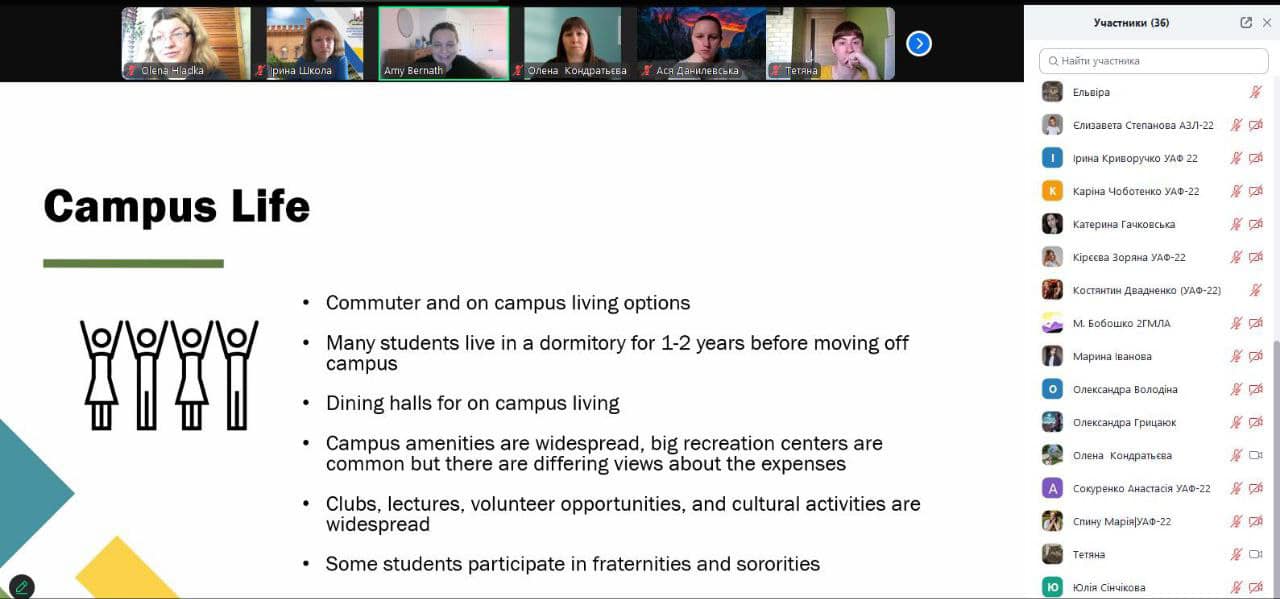Click the green pencil annotation icon
Screen dimensions: 1280x599
pyautogui.click(x=21, y=587)
